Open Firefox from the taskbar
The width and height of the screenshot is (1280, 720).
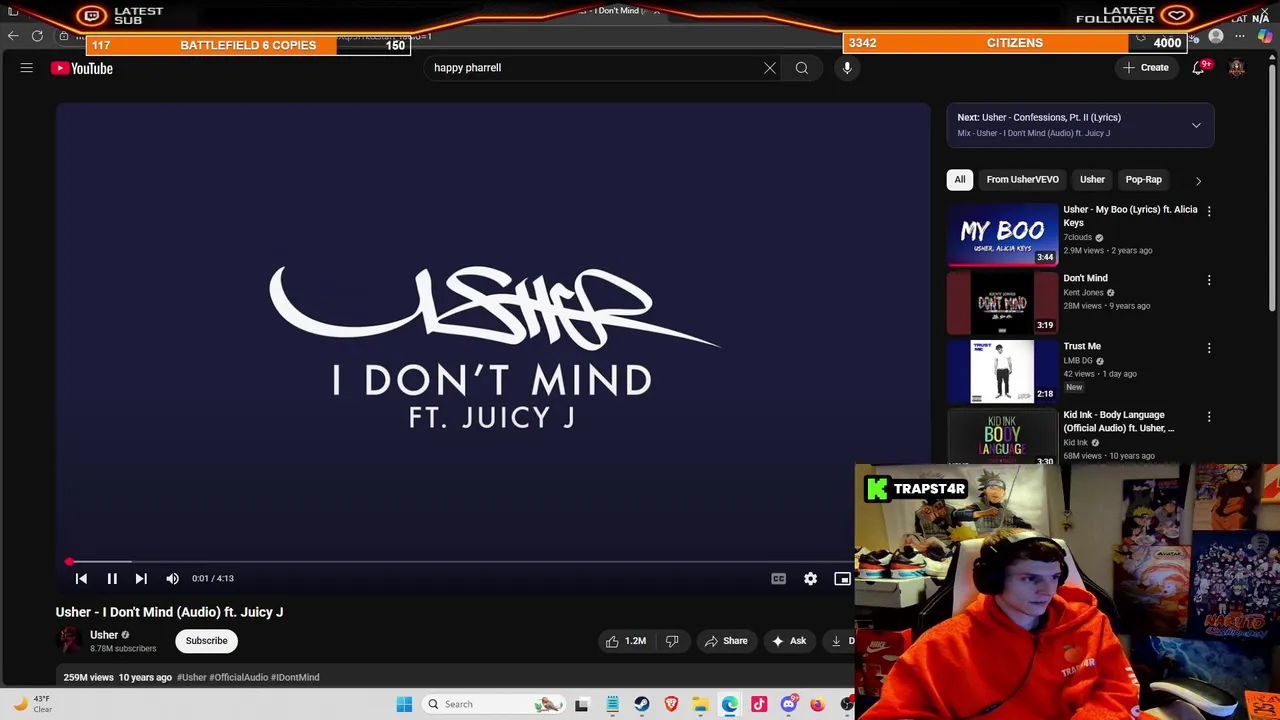pyautogui.click(x=818, y=704)
